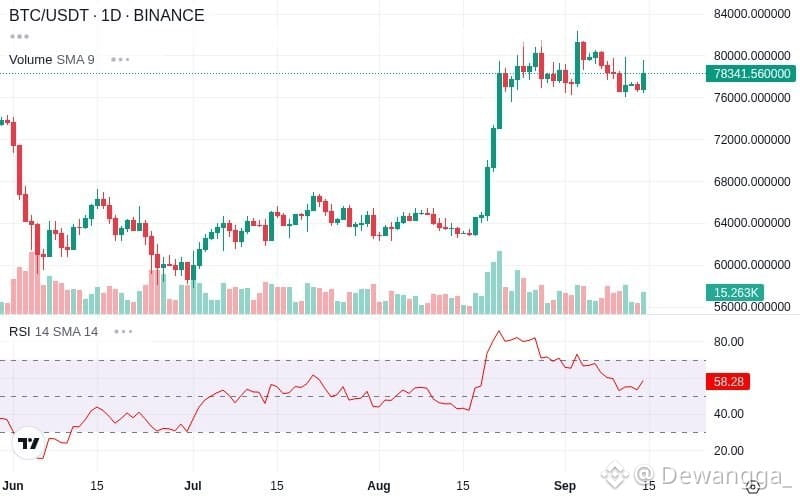Click the 64000.000000 price axis label
The width and height of the screenshot is (800, 500).
(x=752, y=223)
